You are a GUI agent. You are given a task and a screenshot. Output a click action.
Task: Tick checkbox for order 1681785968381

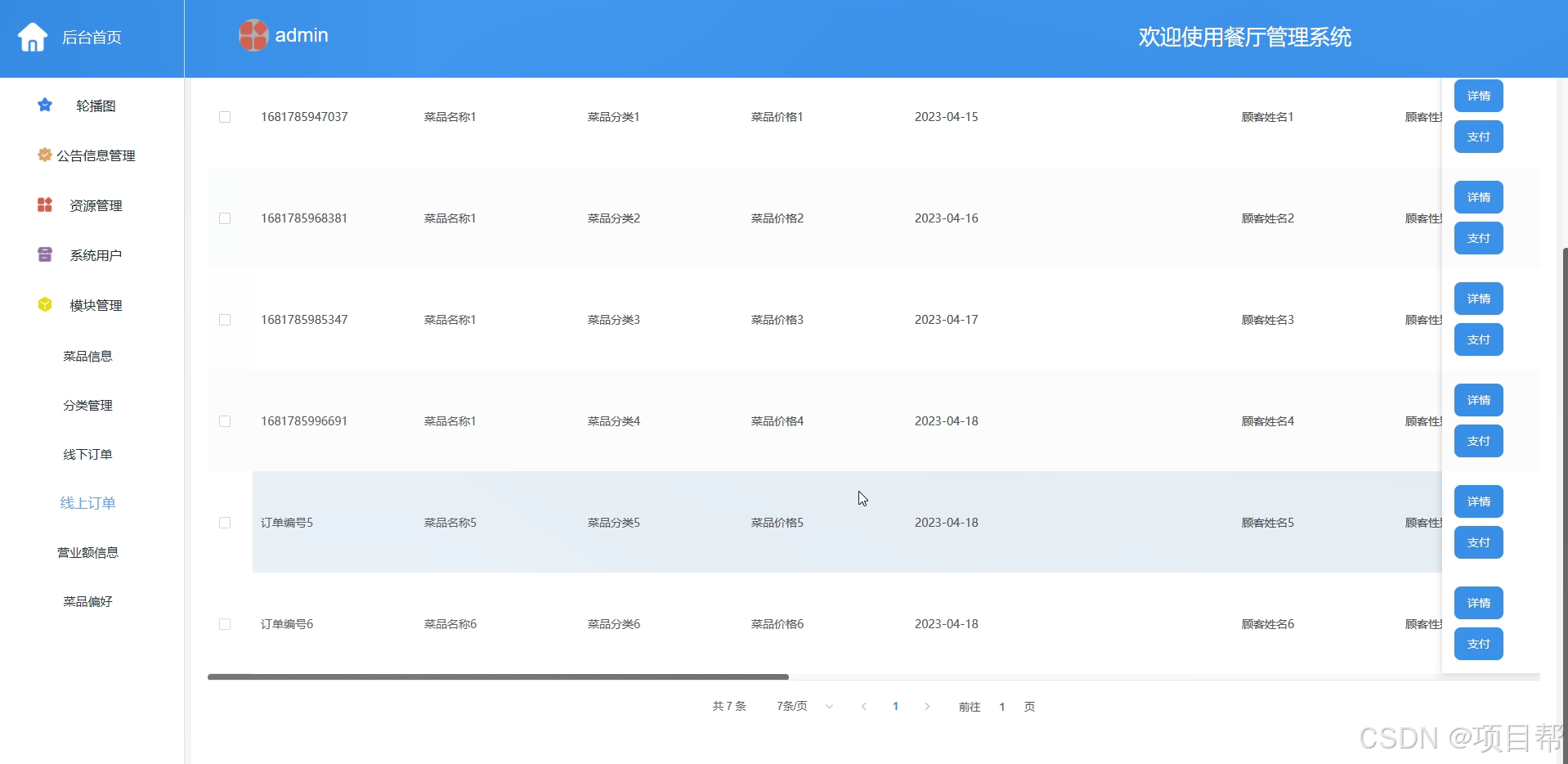coord(225,218)
